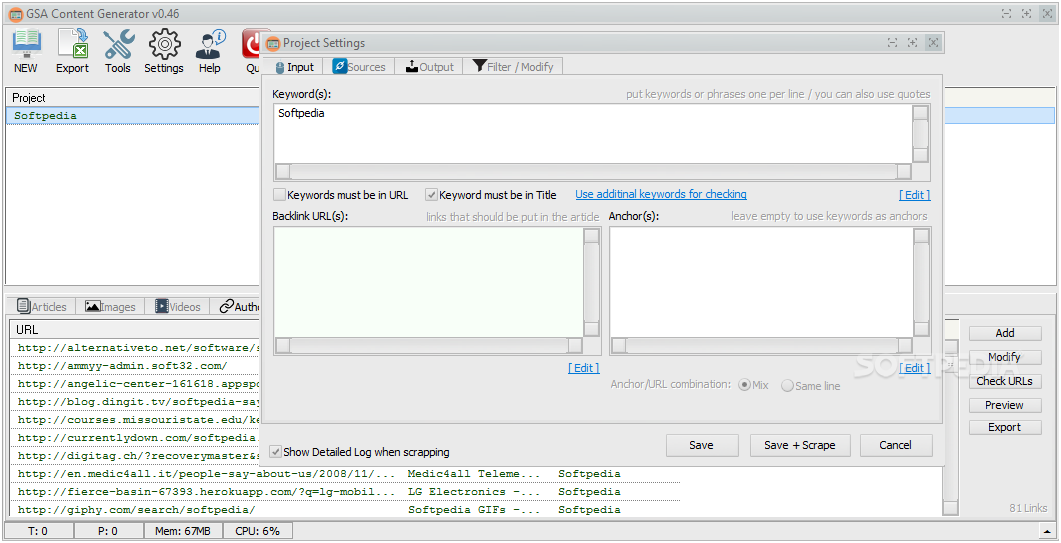This screenshot has width=1061, height=543.
Task: Click the URL list vertical scrollbar arrow
Action: pos(951,507)
